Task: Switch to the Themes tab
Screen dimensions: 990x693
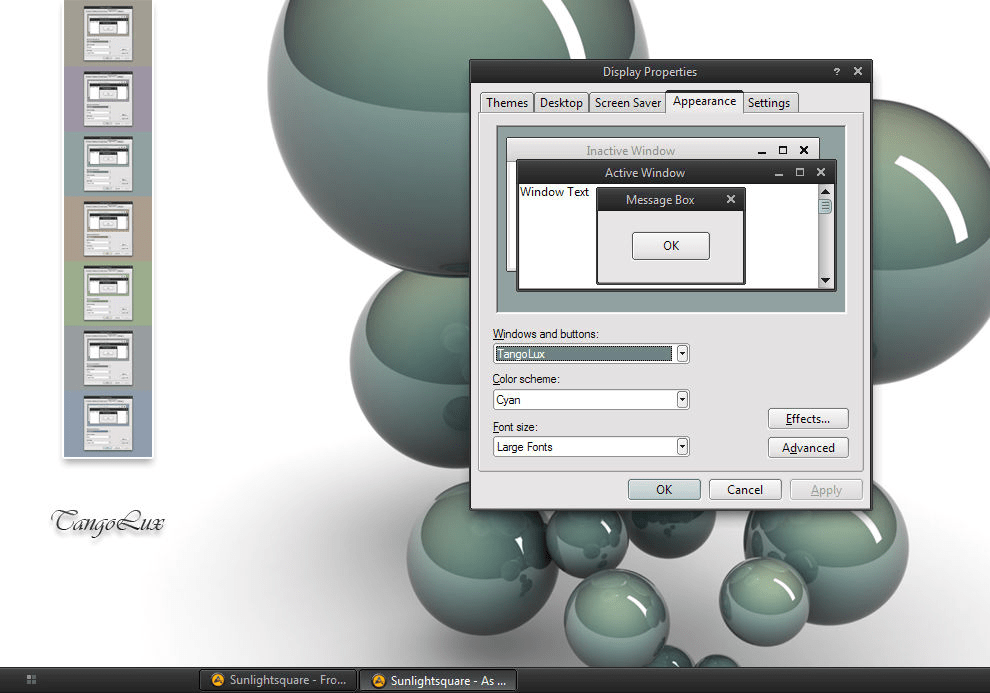Action: (x=507, y=103)
